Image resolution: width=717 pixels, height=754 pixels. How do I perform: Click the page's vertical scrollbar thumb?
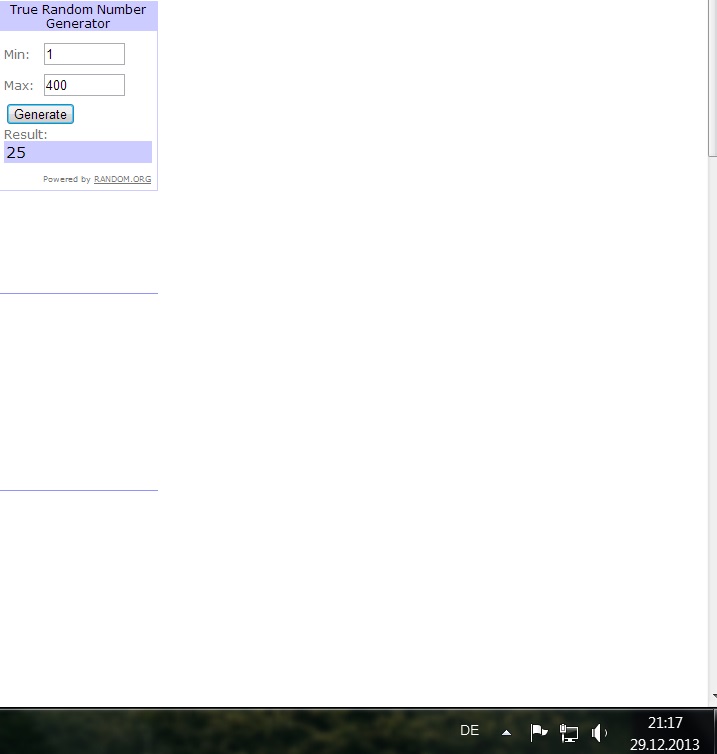tap(712, 80)
